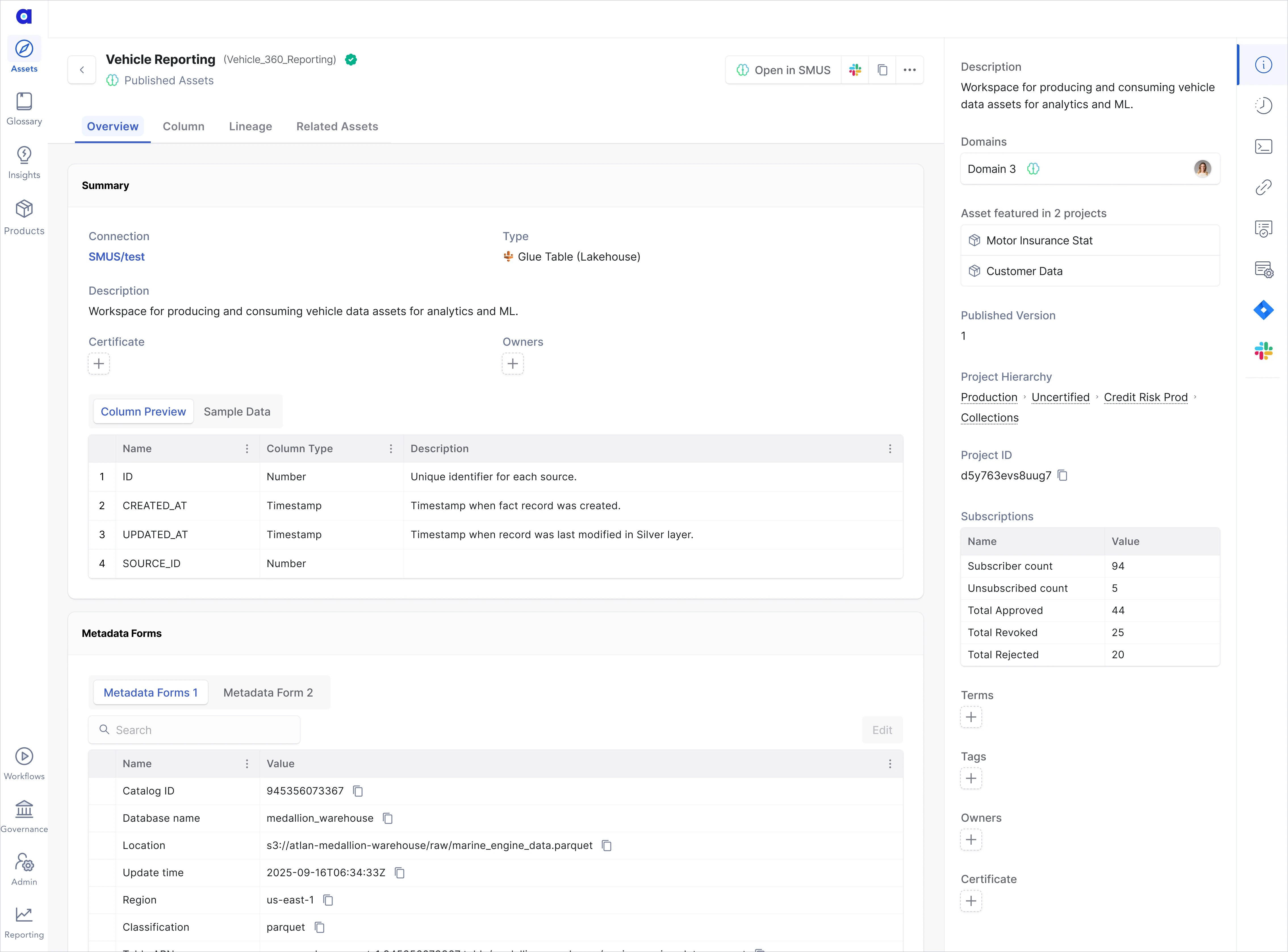The image size is (1288, 952).
Task: Open the Jira integration panel in the sidebar
Action: click(1264, 311)
